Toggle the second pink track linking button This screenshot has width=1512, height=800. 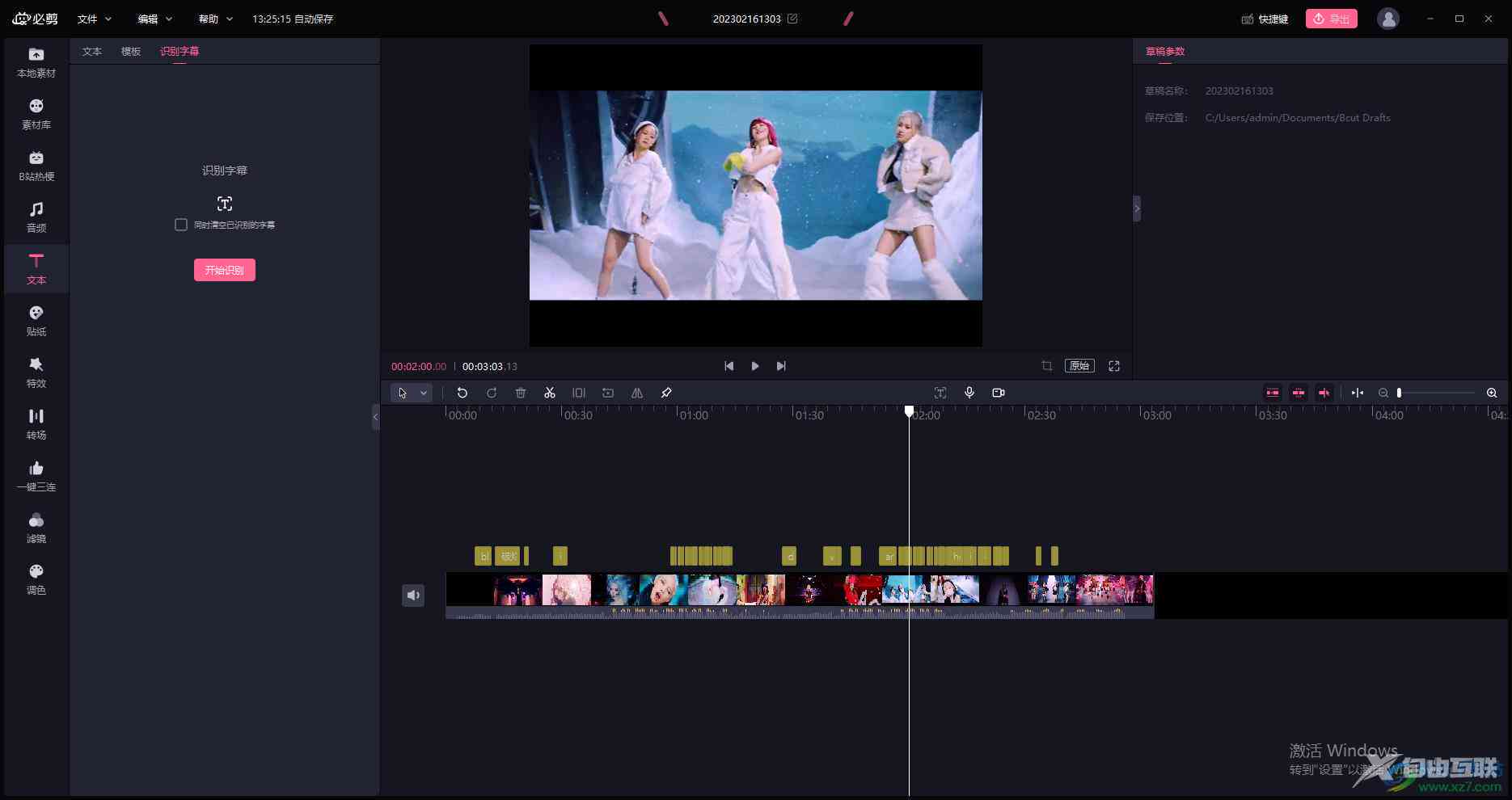1299,393
